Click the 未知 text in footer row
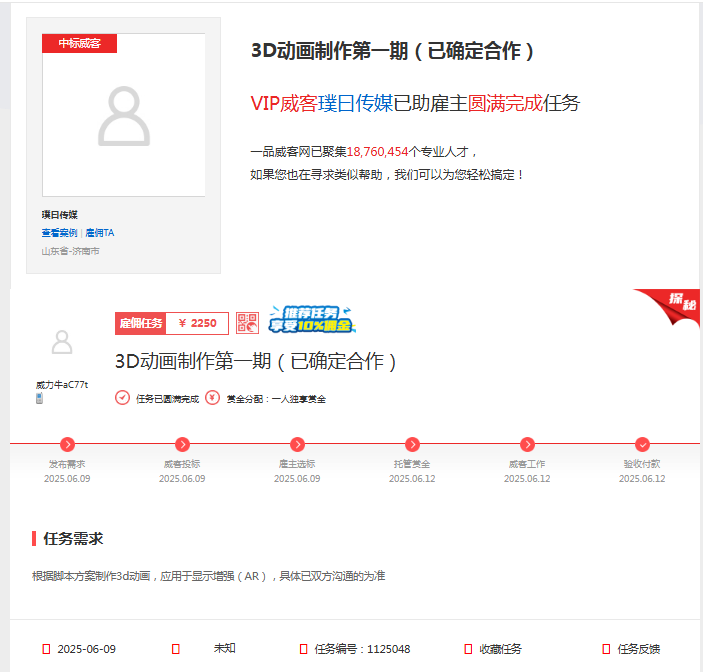Viewport: 703px width, 672px height. pyautogui.click(x=224, y=648)
